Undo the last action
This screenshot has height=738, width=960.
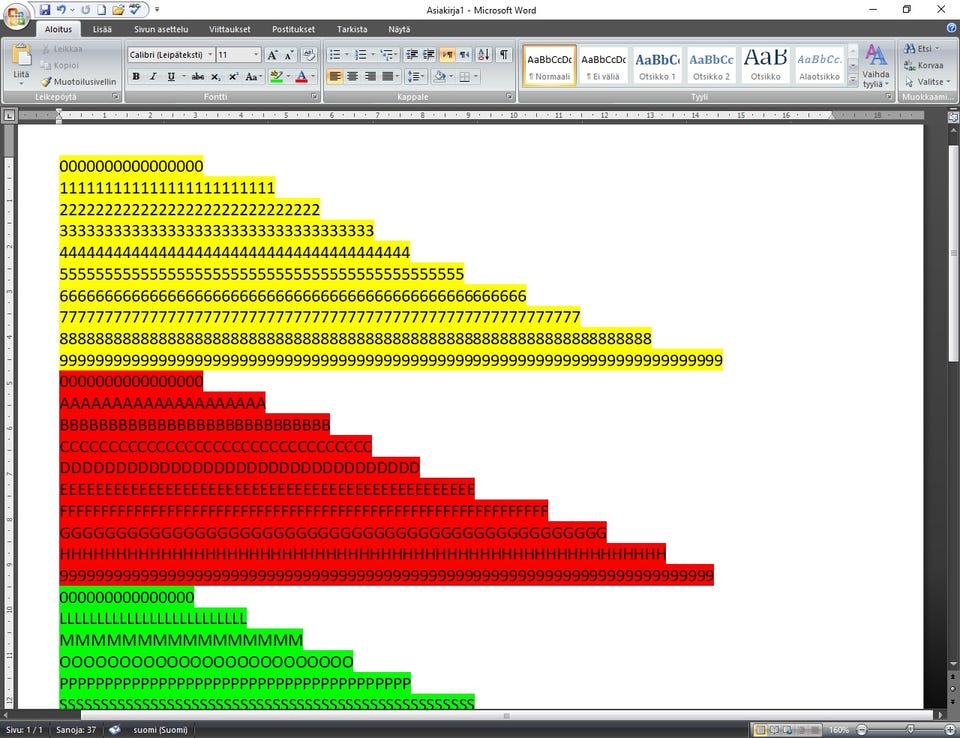61,10
